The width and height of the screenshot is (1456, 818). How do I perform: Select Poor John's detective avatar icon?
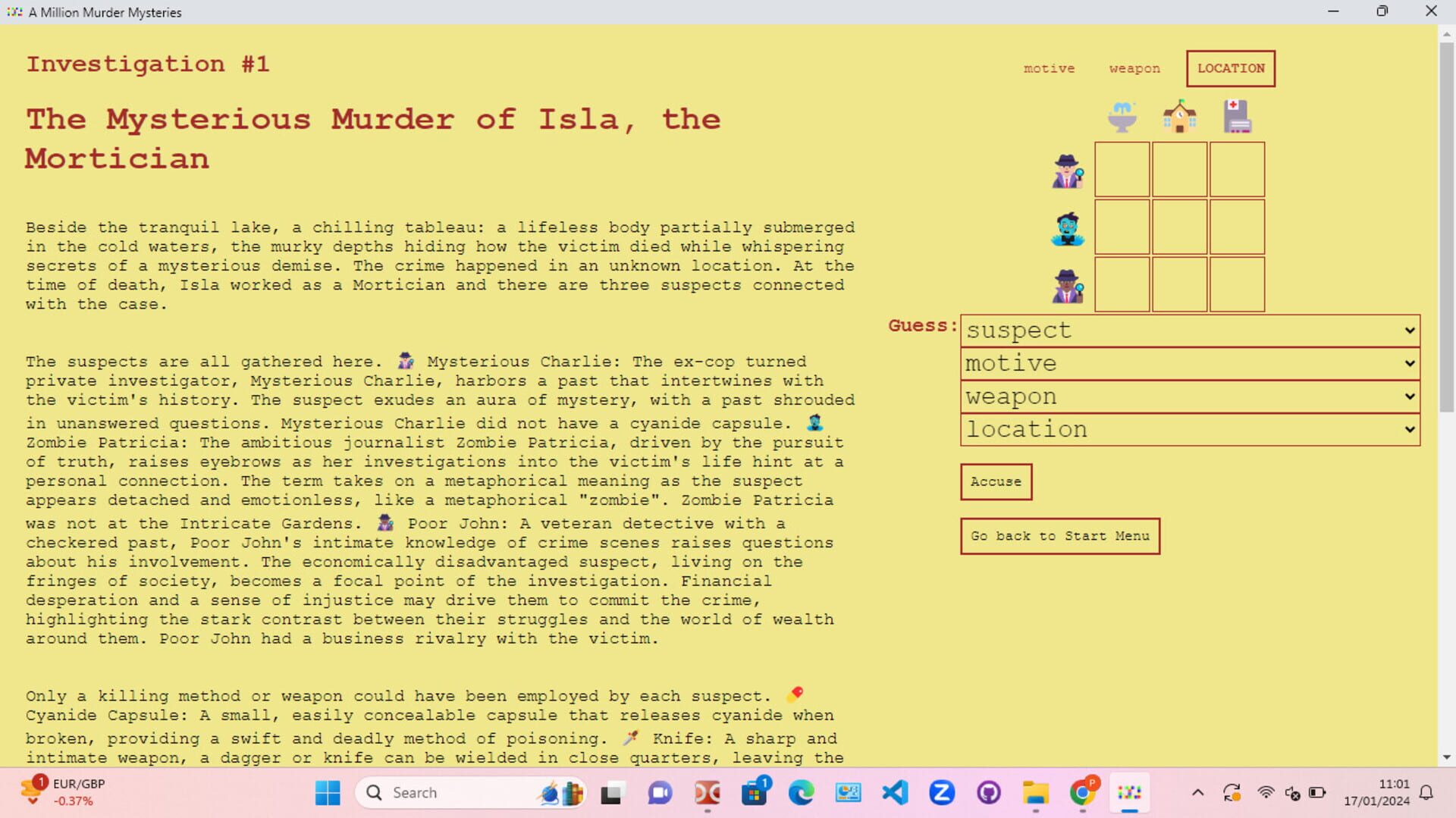pyautogui.click(x=1068, y=285)
